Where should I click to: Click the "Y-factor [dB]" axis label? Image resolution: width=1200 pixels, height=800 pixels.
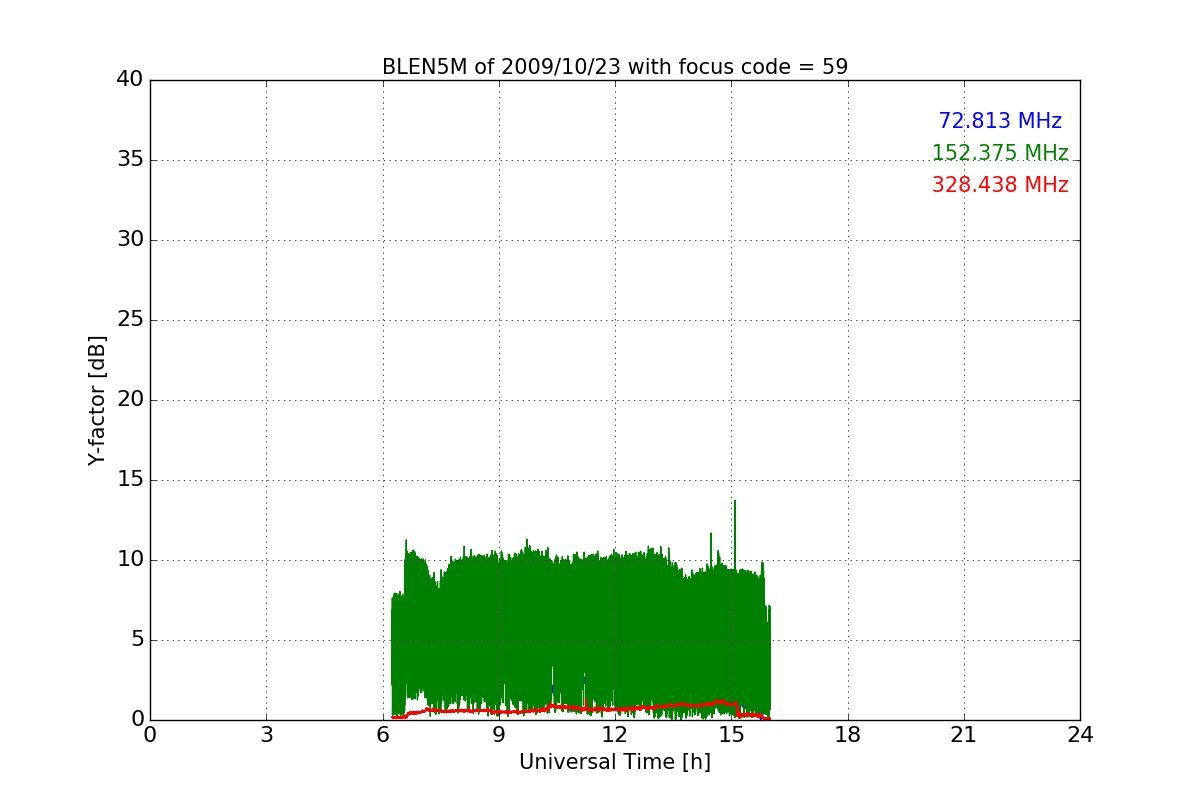[x=97, y=400]
